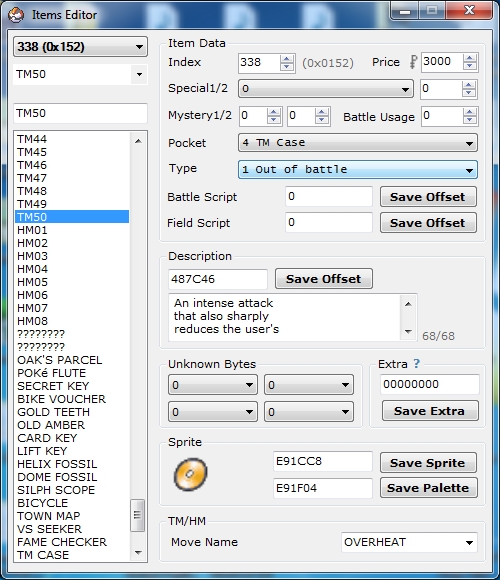
Task: Click item list scrollbar up arrow
Action: [138, 141]
